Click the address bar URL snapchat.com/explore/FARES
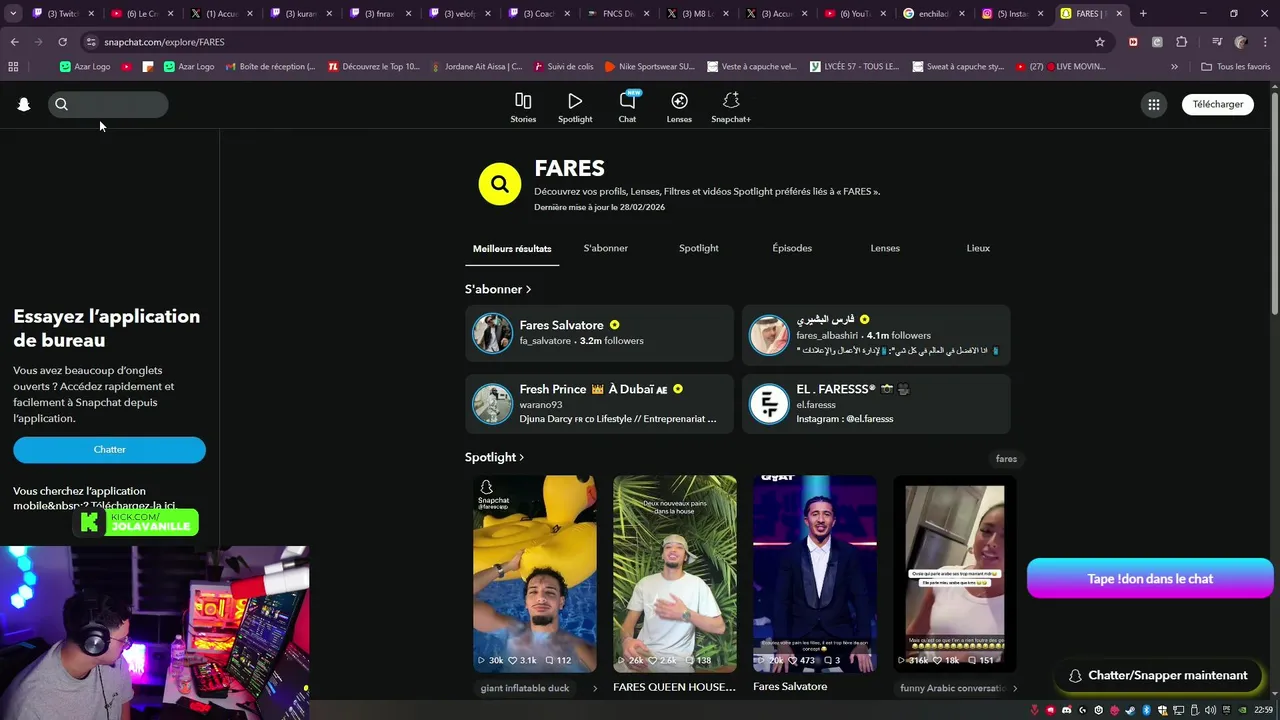The width and height of the screenshot is (1280, 720). 164,42
